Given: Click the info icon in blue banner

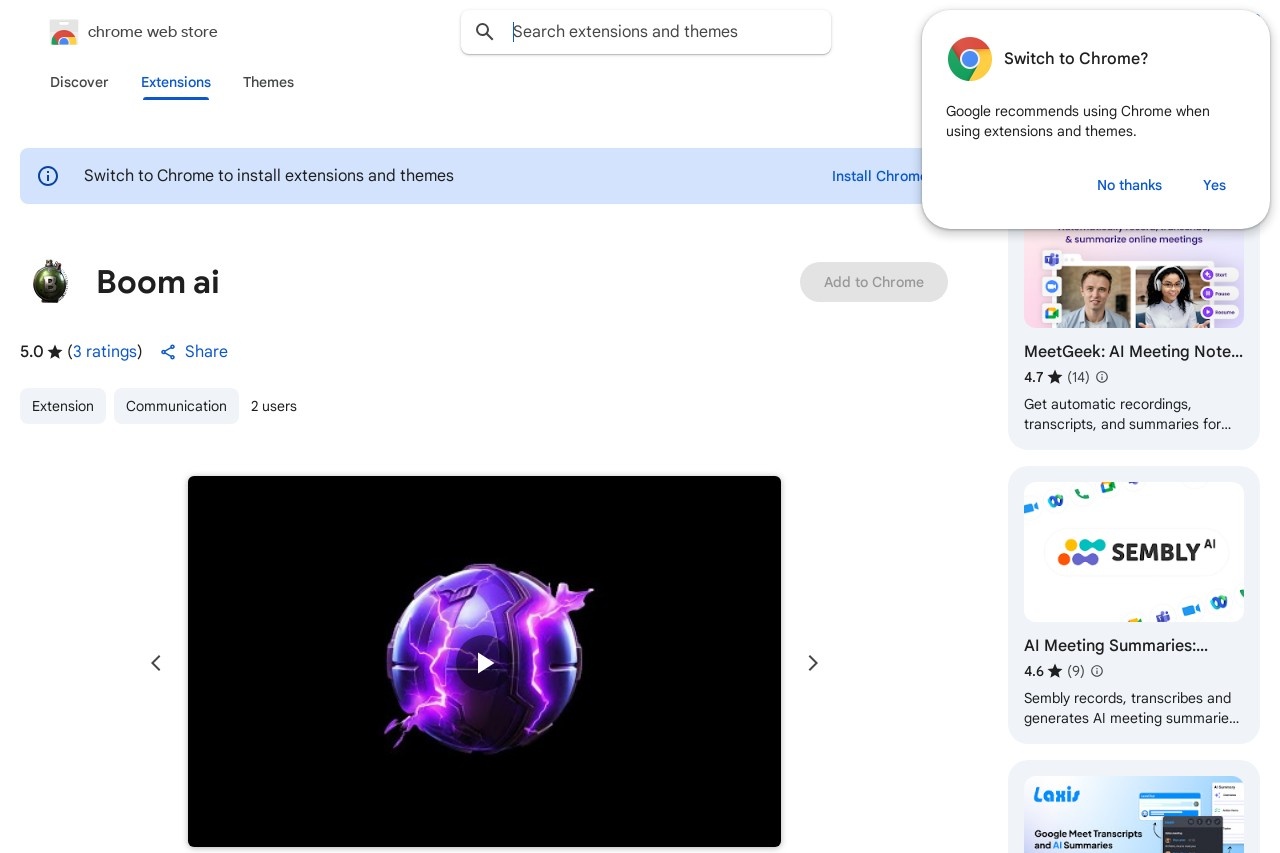Looking at the screenshot, I should 48,176.
